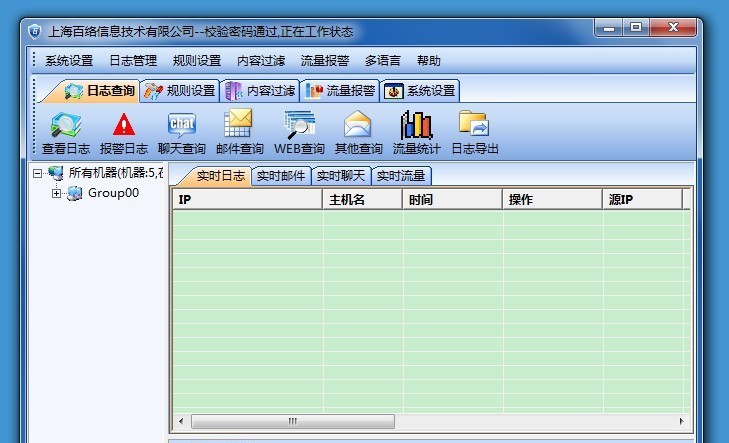Image resolution: width=729 pixels, height=443 pixels.
Task: Switch to 规则设置 toolbar tab
Action: click(x=179, y=90)
